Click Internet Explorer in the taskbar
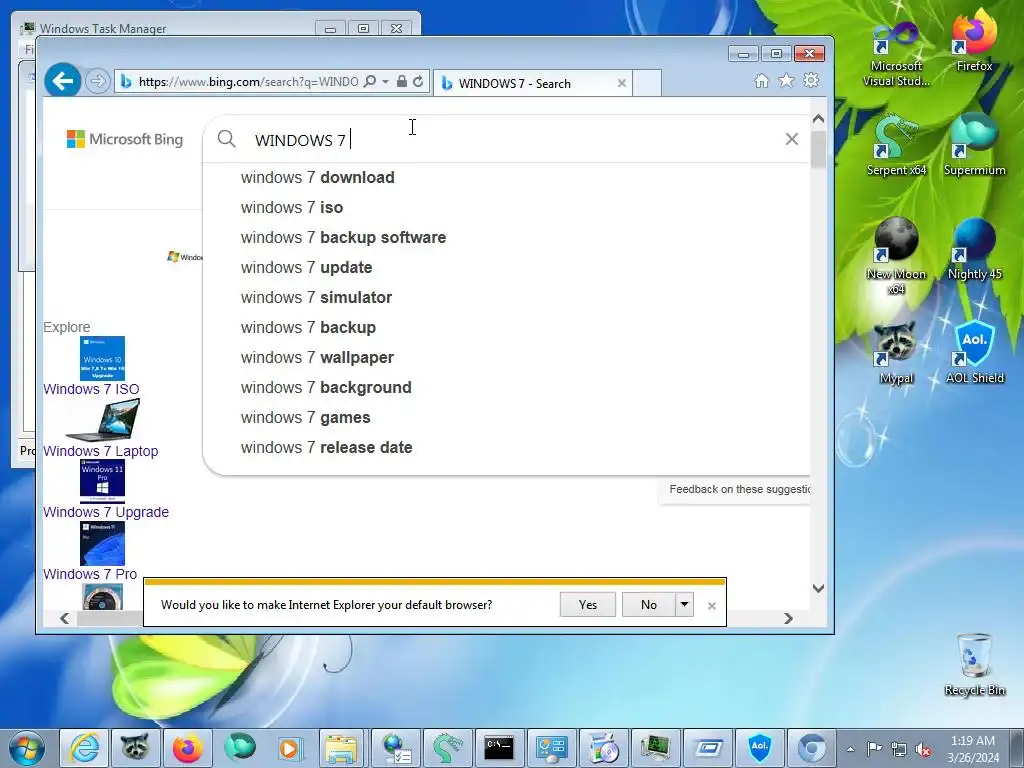 pos(84,748)
